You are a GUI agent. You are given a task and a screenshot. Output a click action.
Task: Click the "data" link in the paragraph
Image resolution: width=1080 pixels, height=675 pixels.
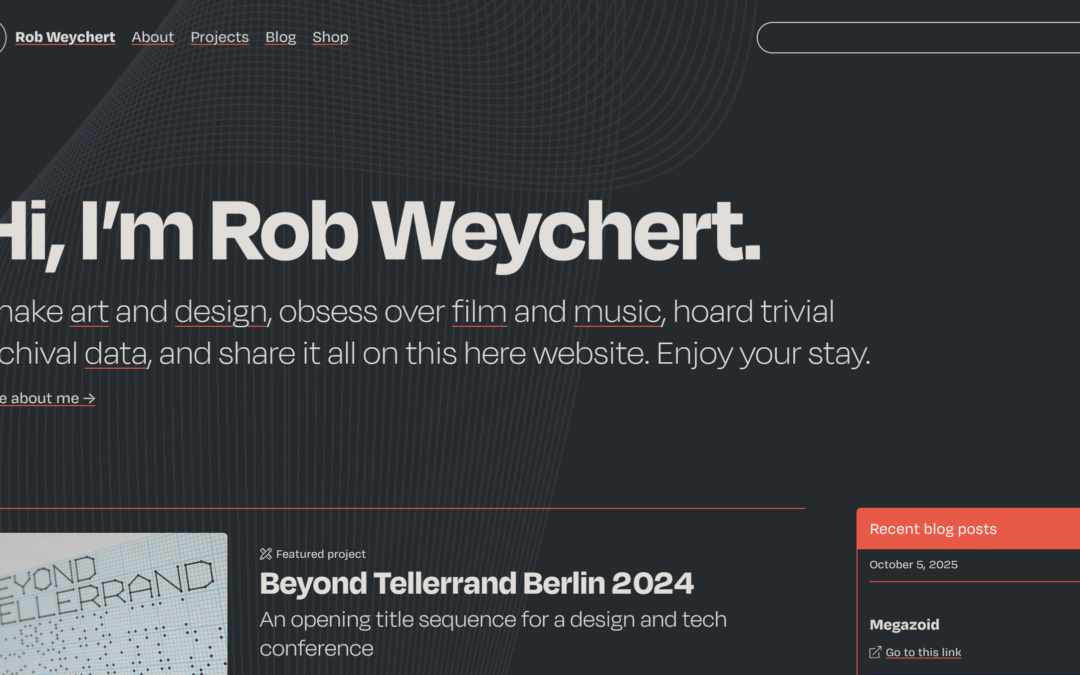coord(115,353)
